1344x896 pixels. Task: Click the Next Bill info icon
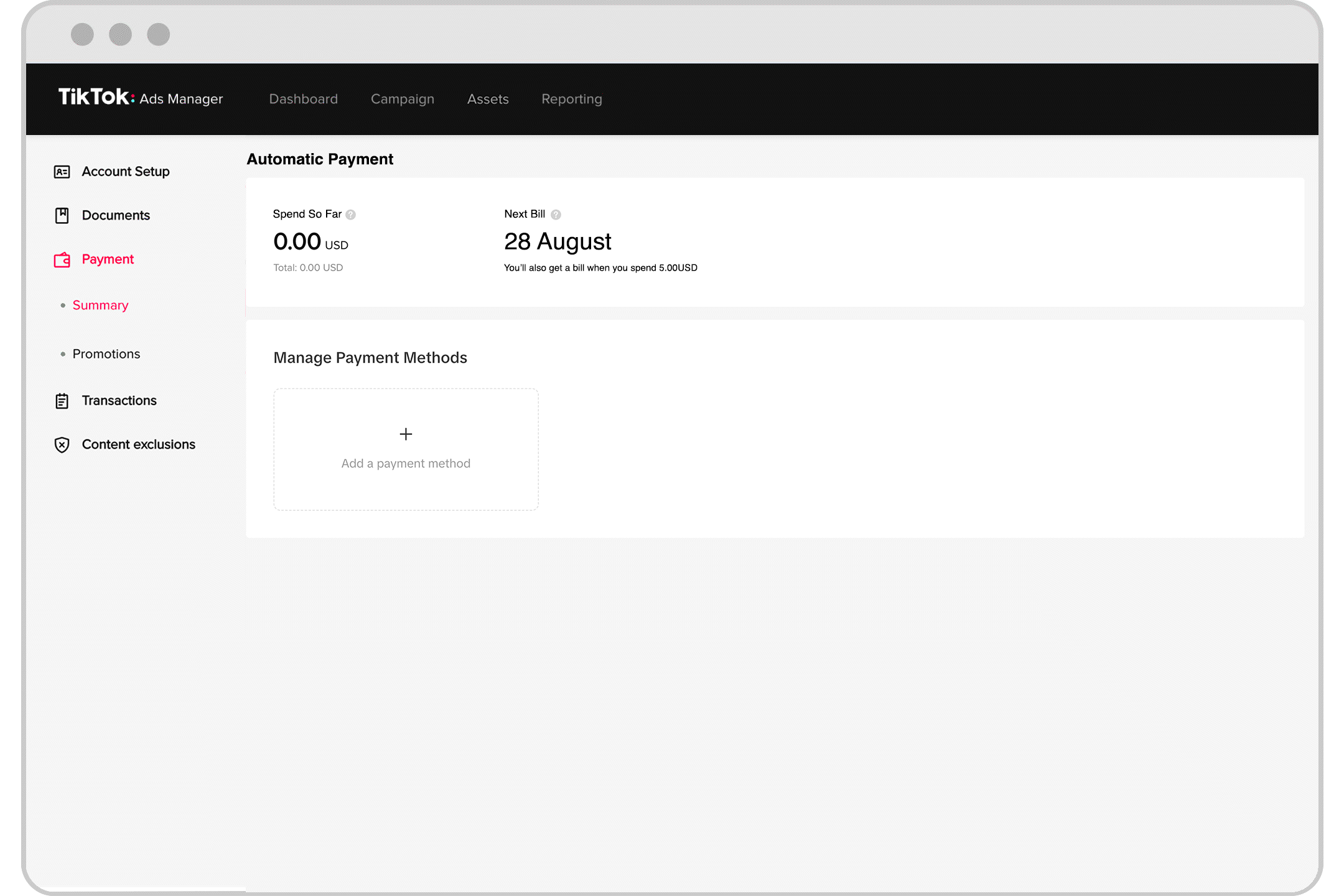(560, 213)
